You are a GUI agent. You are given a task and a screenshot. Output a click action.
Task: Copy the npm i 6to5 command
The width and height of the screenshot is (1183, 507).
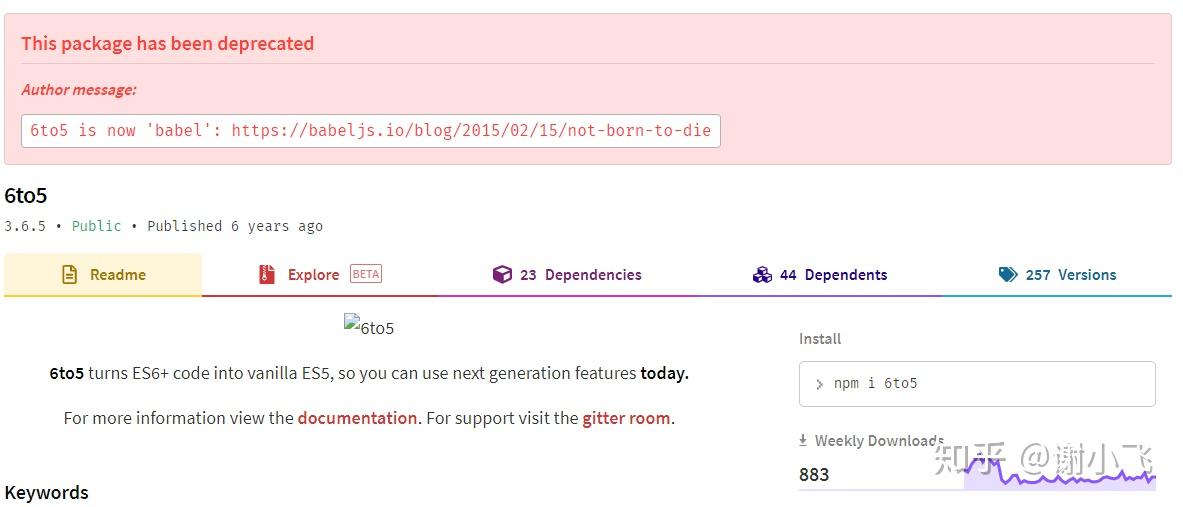coord(875,384)
